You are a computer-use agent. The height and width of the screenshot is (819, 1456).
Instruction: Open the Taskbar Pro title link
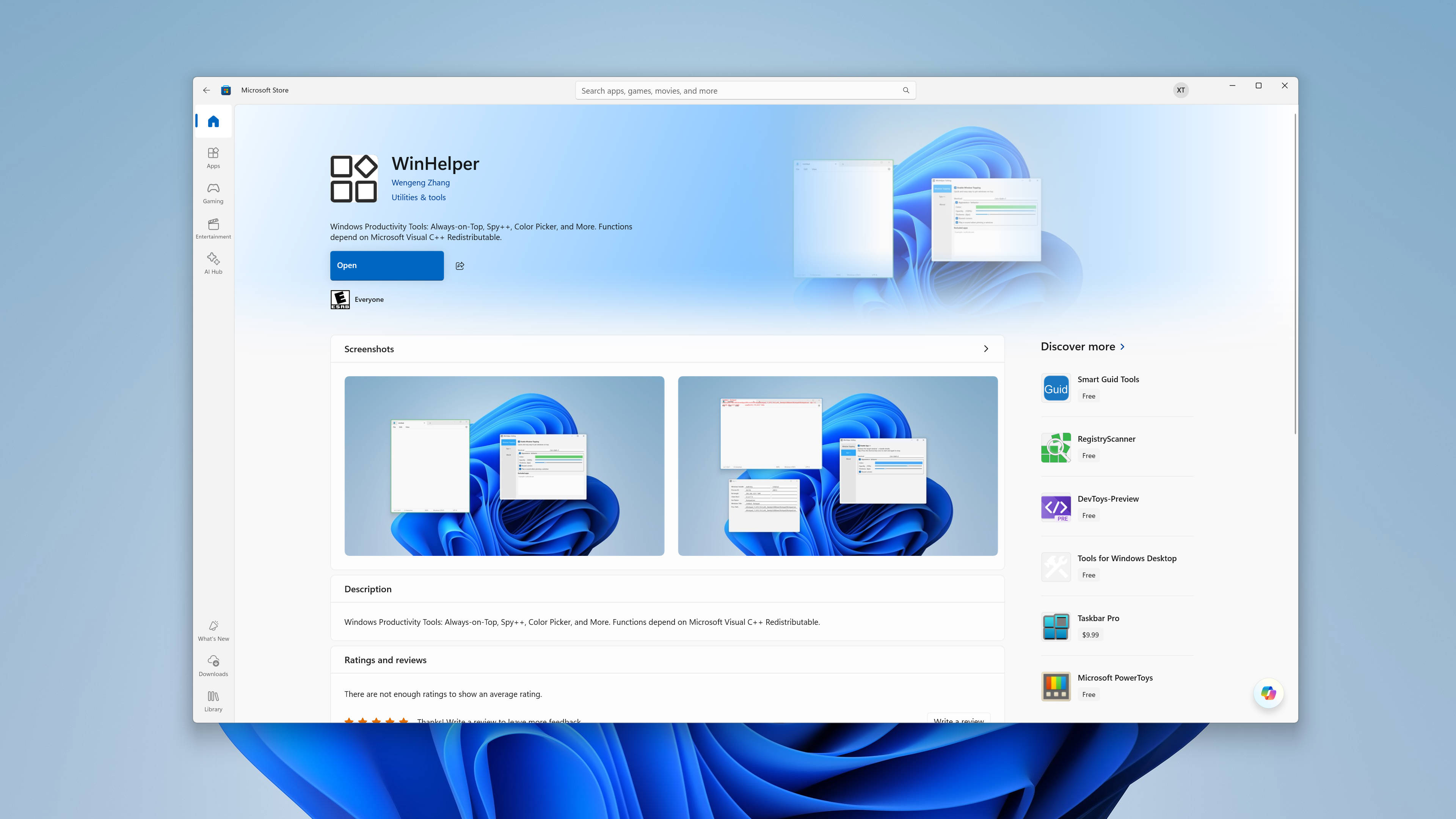pos(1098,618)
